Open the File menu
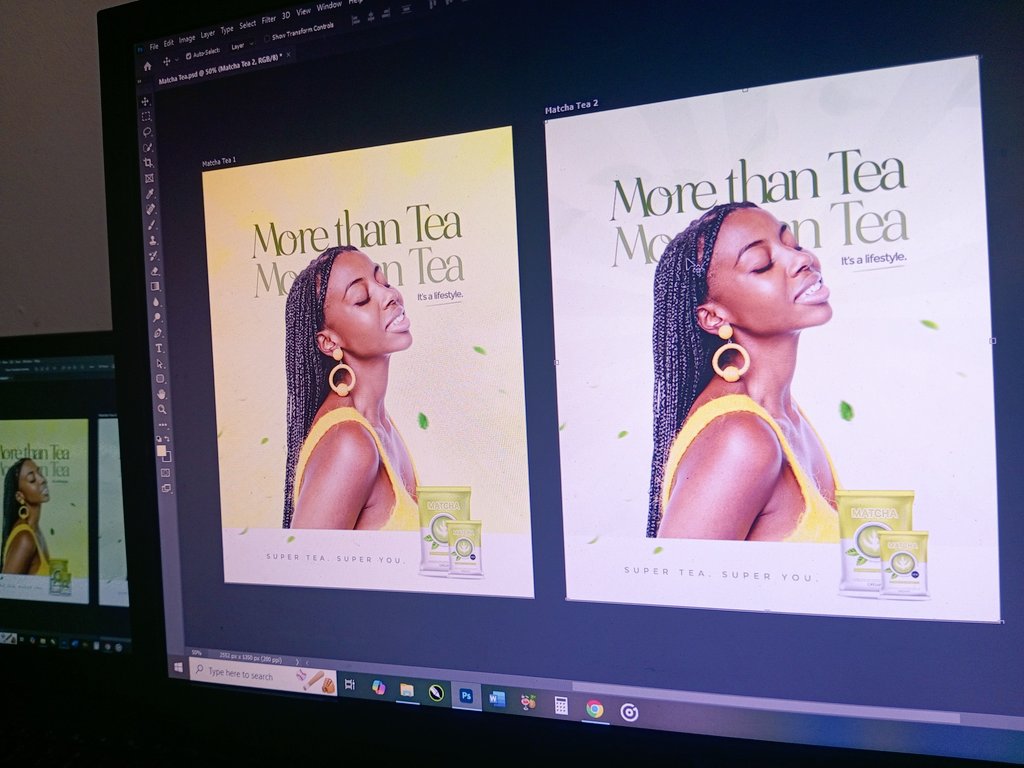 [x=154, y=46]
